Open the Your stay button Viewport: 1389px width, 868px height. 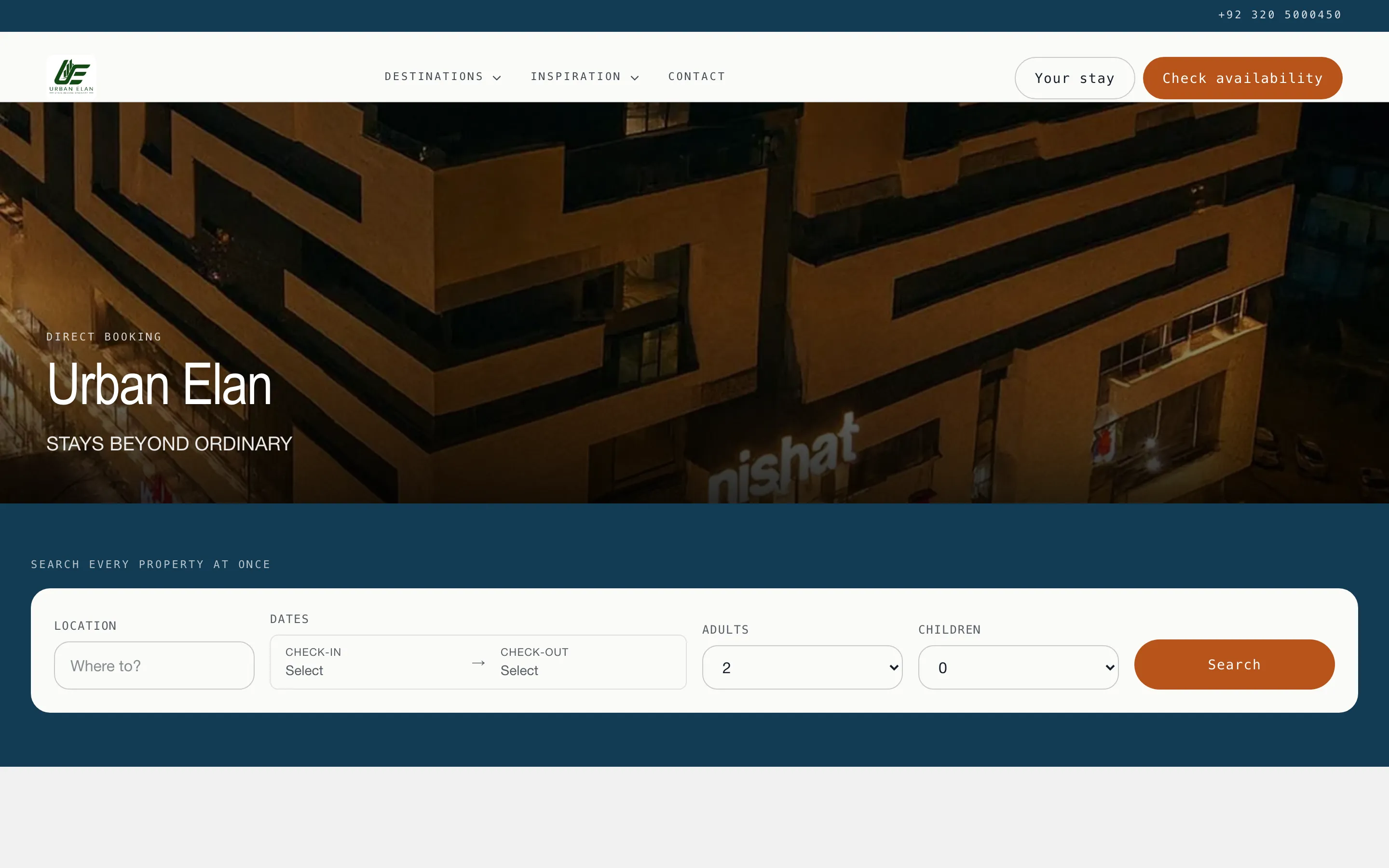[1075, 78]
